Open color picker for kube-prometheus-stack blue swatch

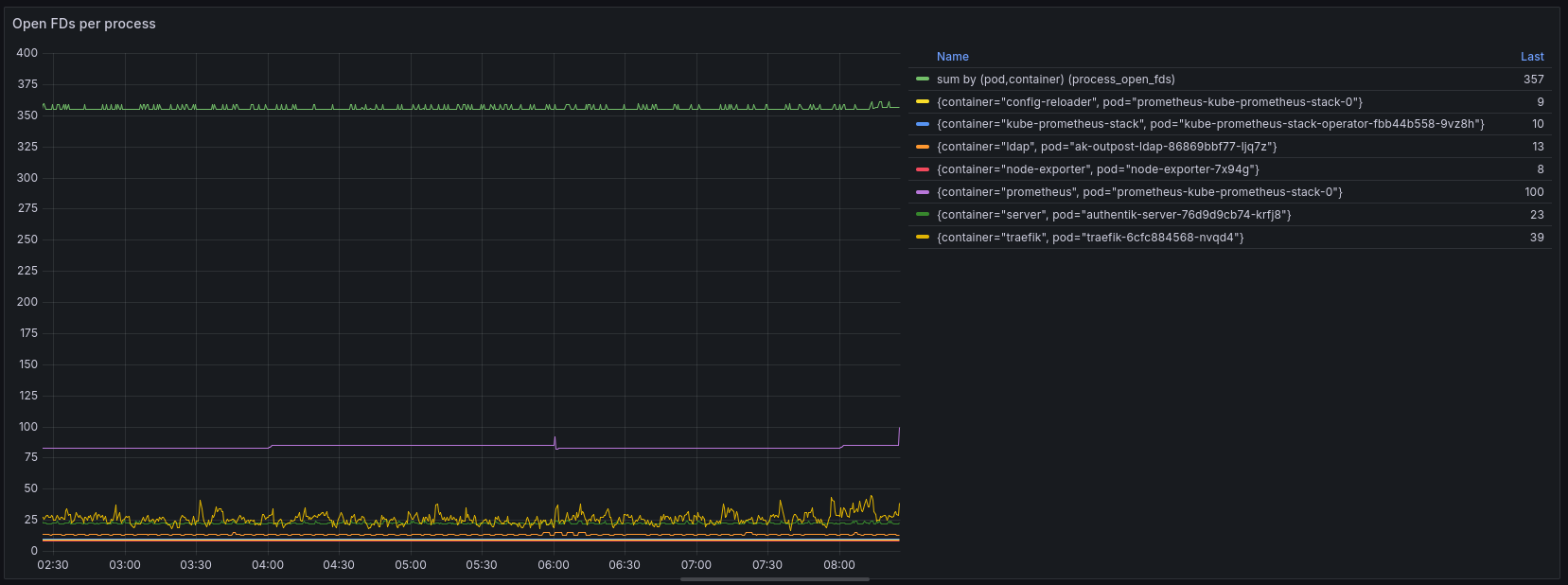tap(923, 124)
